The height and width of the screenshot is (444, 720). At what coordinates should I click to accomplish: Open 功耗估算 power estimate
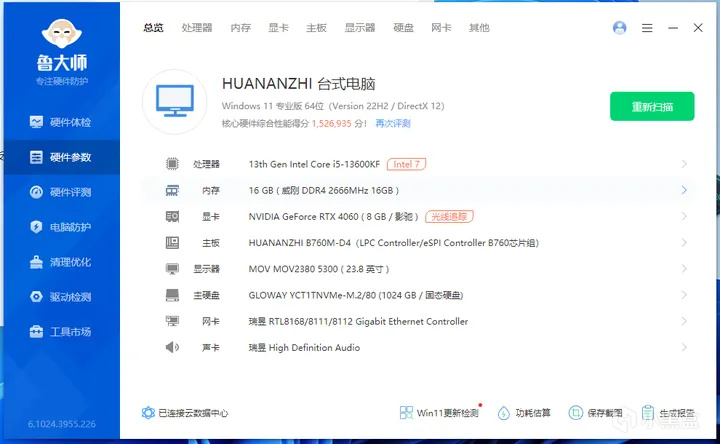[x=524, y=413]
